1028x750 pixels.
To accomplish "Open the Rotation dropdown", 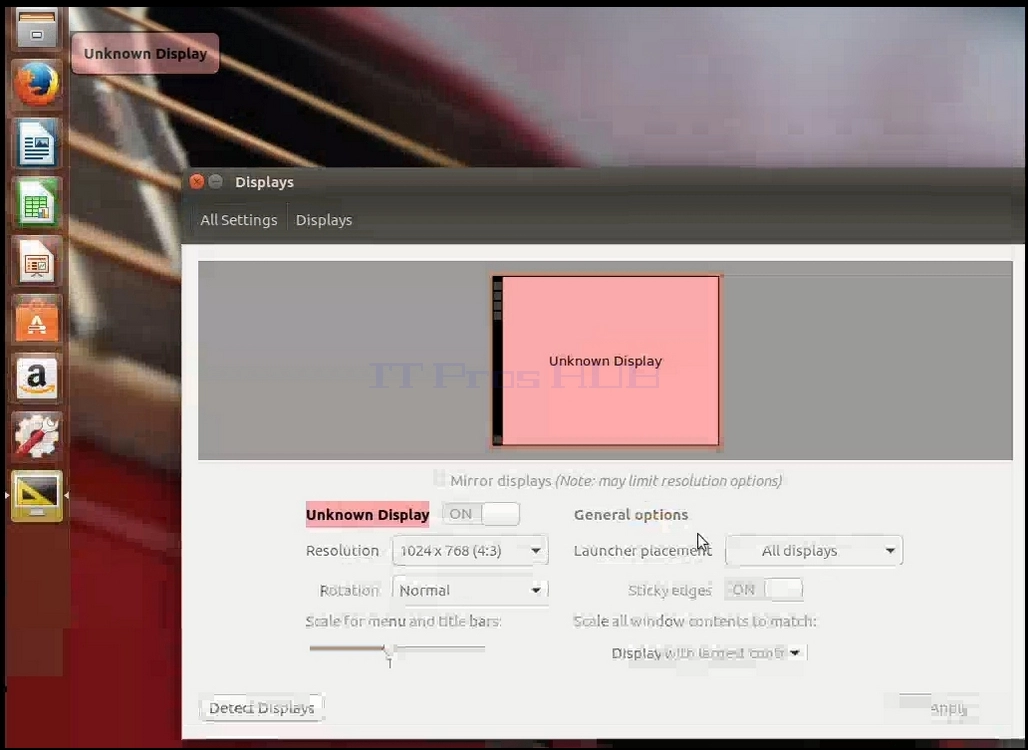I will [470, 590].
